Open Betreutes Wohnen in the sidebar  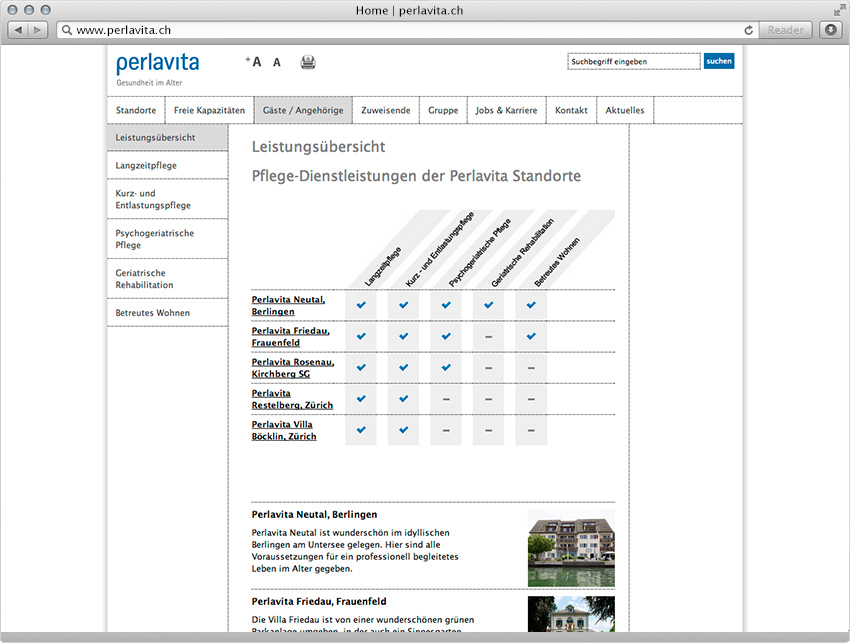tap(168, 313)
